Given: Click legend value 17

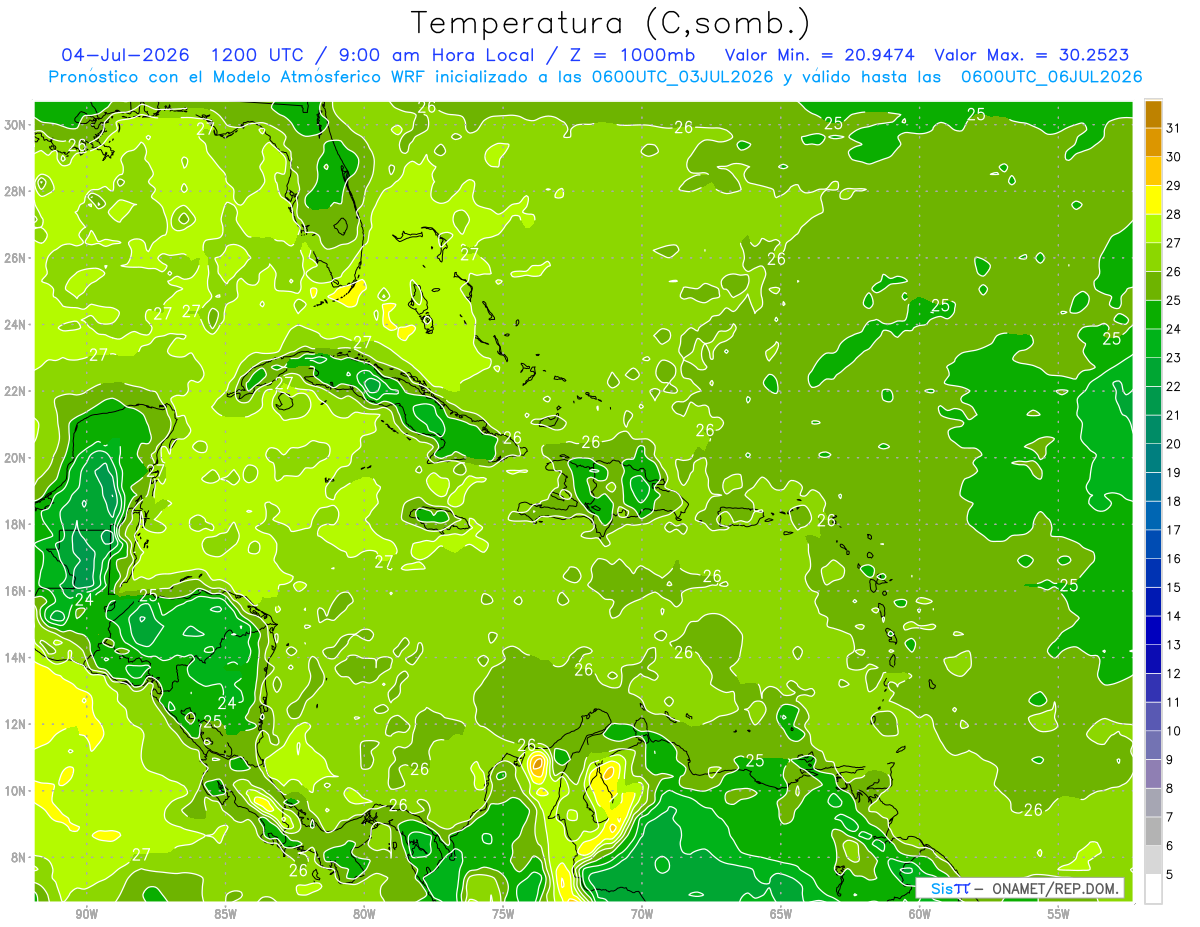Looking at the screenshot, I should (1174, 530).
